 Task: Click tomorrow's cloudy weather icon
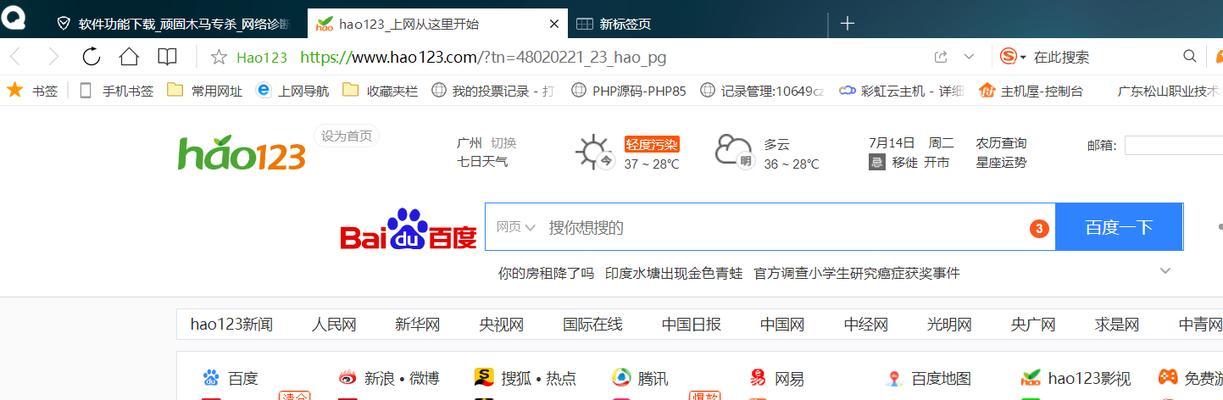(x=734, y=152)
